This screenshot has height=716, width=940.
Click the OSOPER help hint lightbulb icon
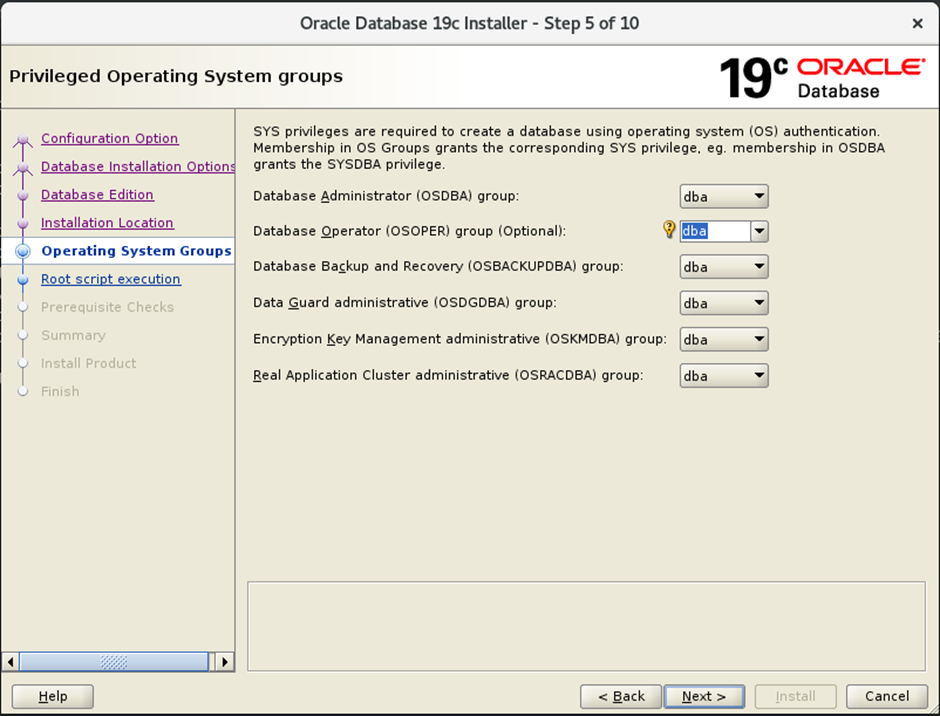click(669, 230)
